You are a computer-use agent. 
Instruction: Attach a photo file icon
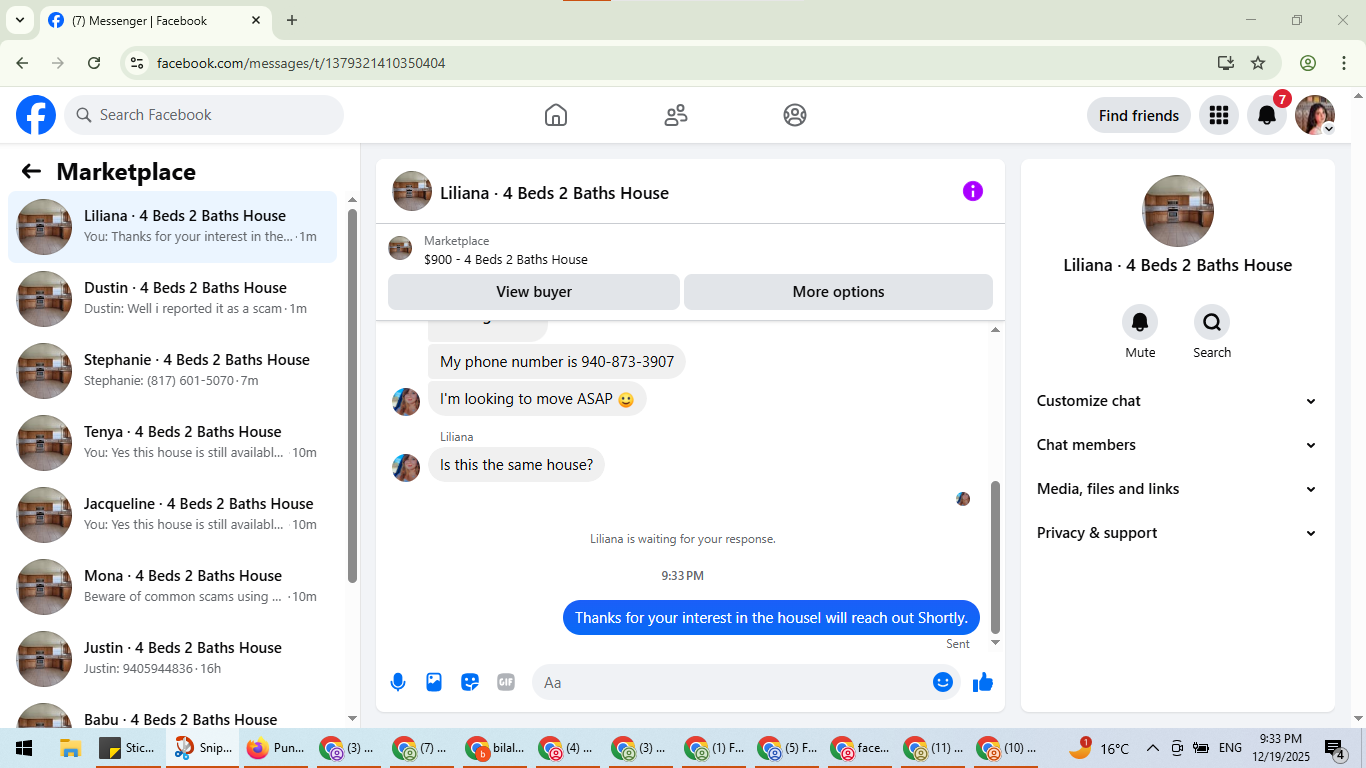point(434,682)
